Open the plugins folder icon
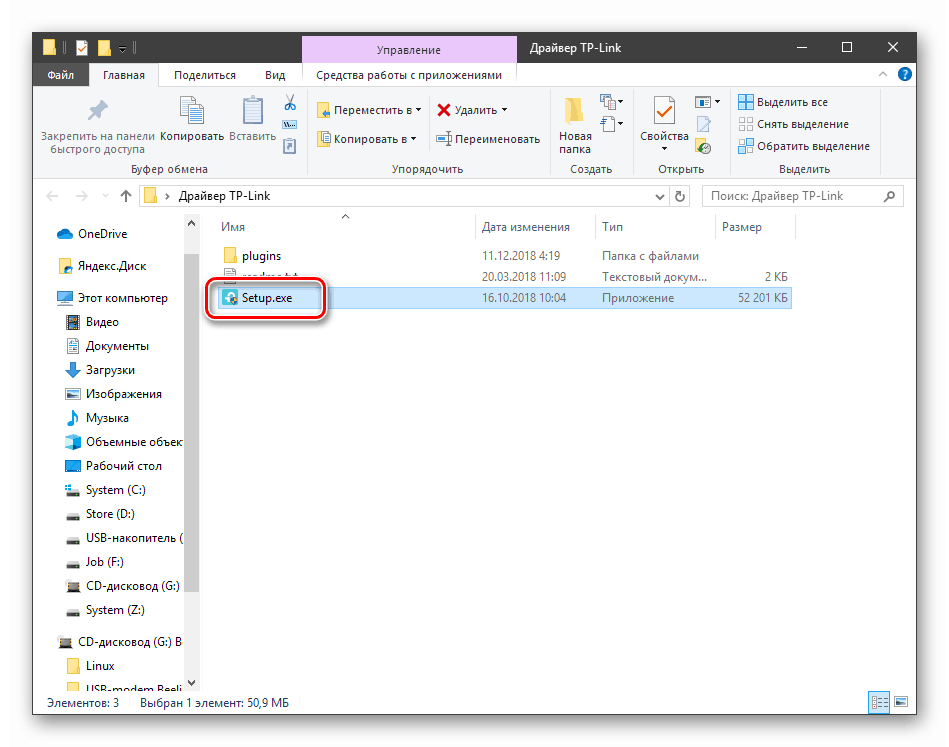This screenshot has height=747, width=949. click(230, 256)
